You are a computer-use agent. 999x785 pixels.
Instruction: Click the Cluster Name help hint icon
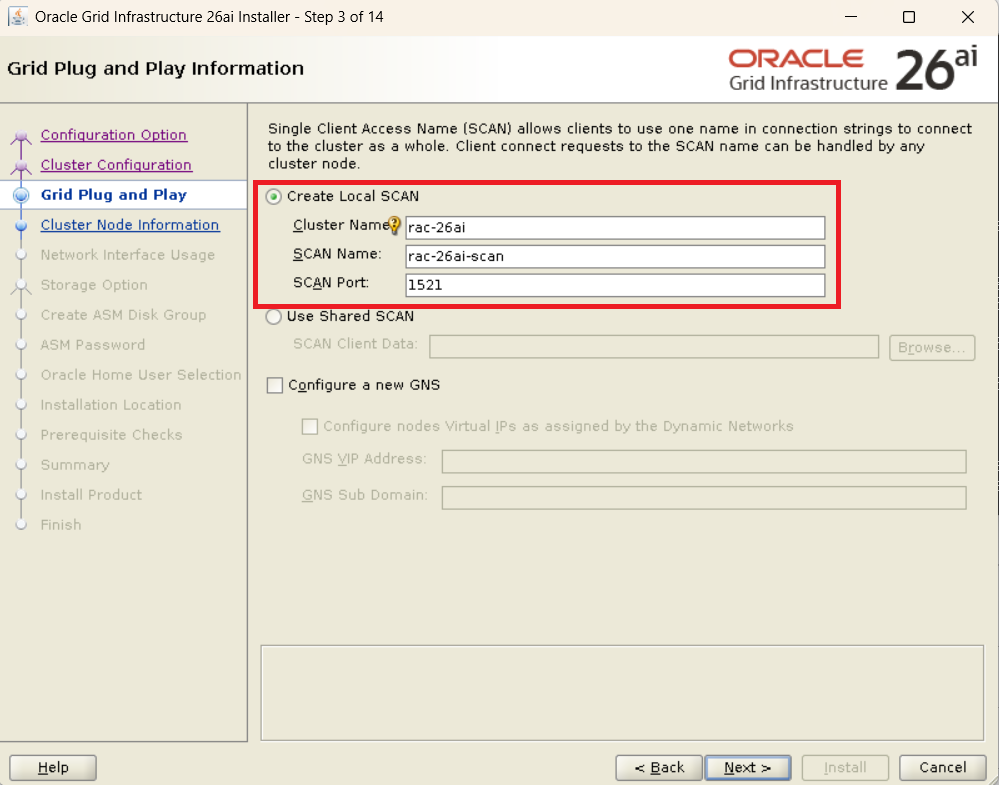click(394, 226)
